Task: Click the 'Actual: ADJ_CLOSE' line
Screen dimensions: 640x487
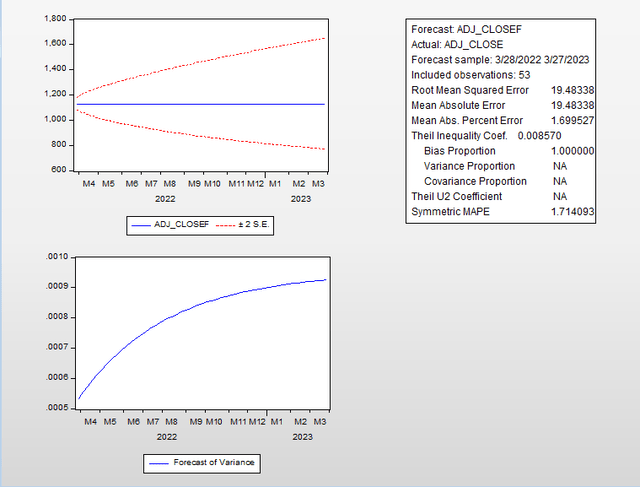Action: [x=457, y=44]
